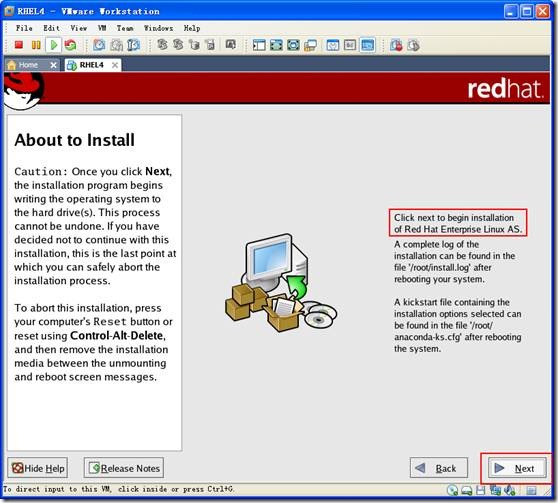Click the About to Install heading
558x503 pixels.
tap(74, 140)
